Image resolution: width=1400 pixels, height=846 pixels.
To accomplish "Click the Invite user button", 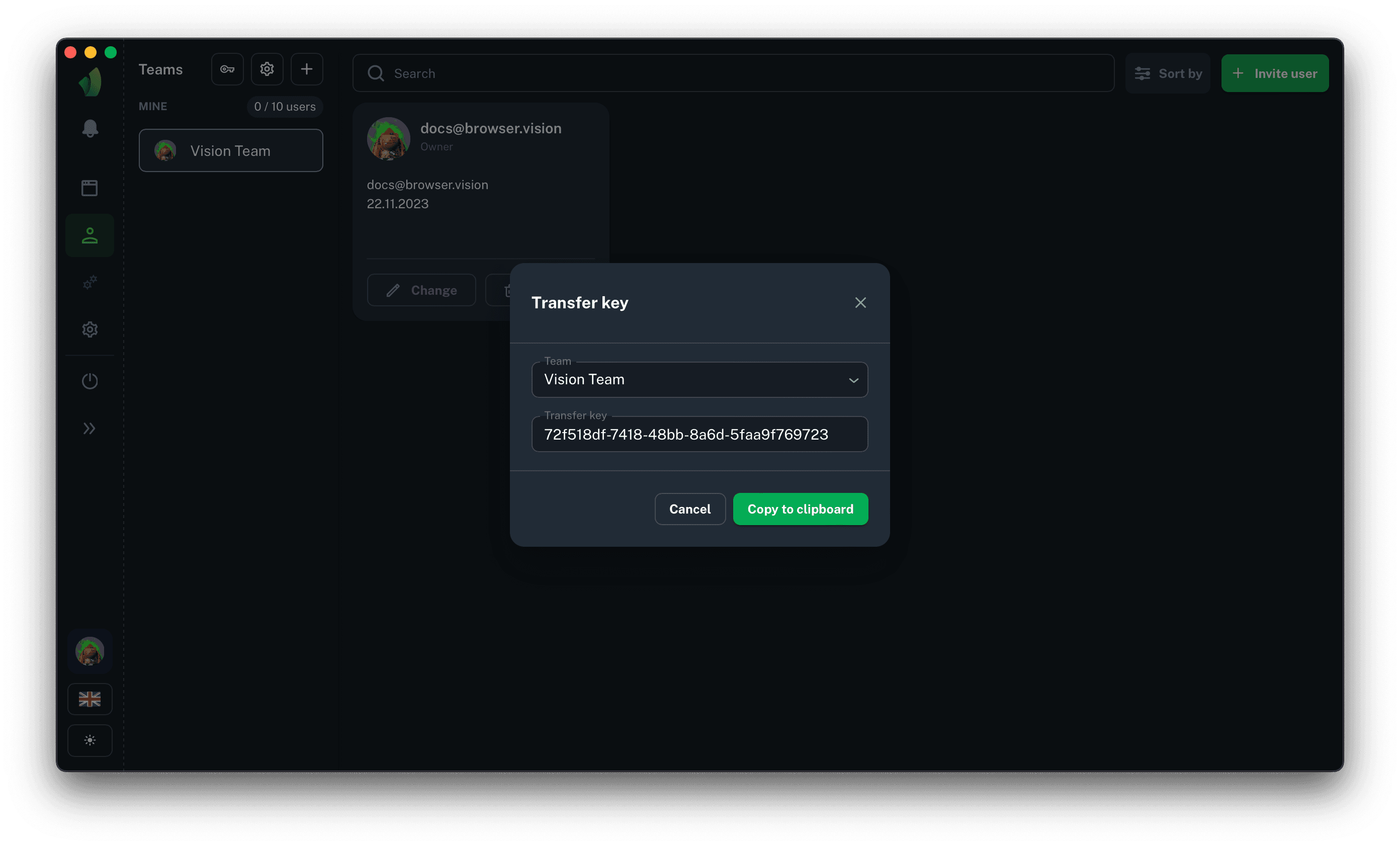I will pyautogui.click(x=1274, y=73).
